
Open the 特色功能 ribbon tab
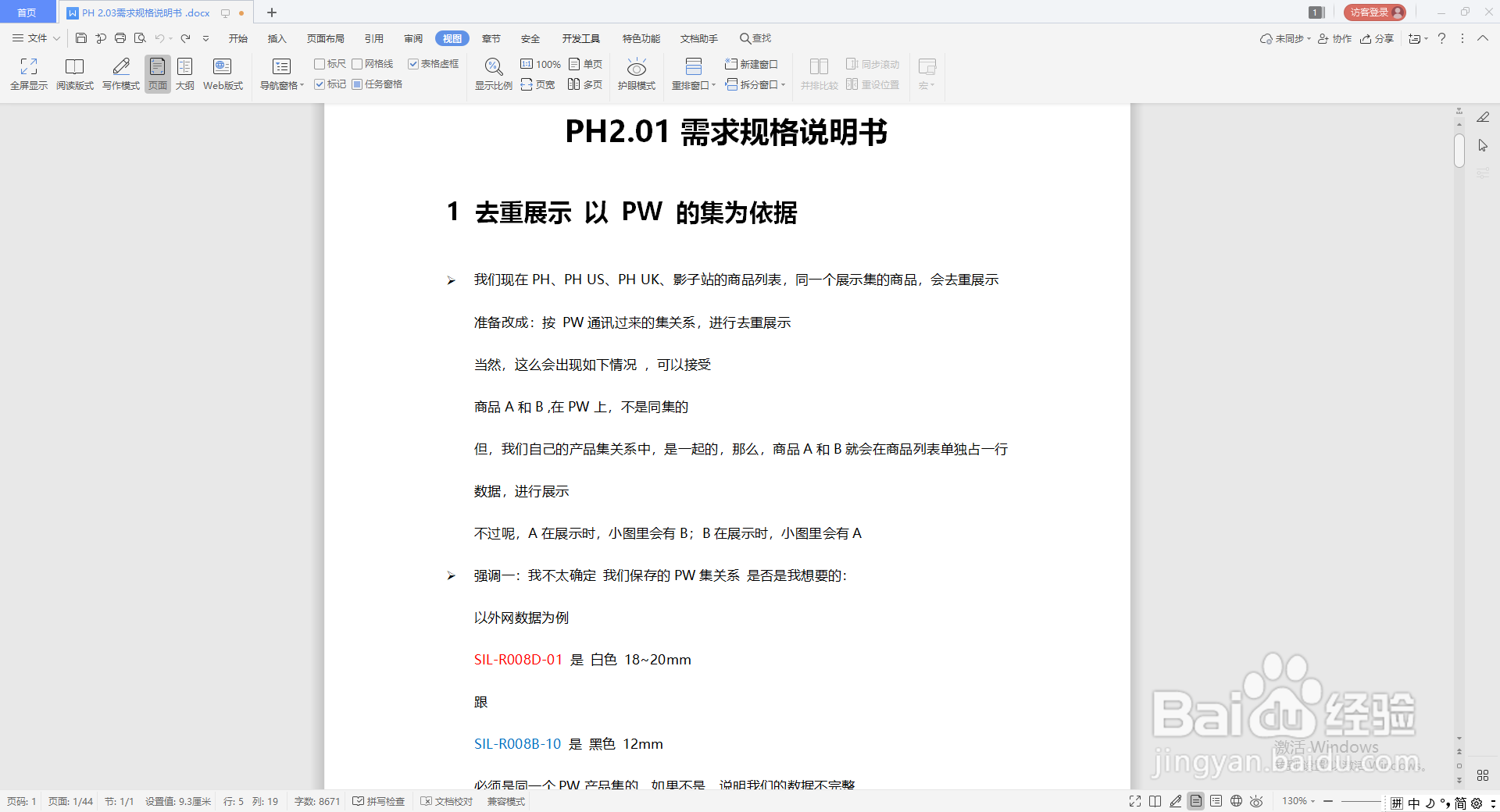click(641, 37)
